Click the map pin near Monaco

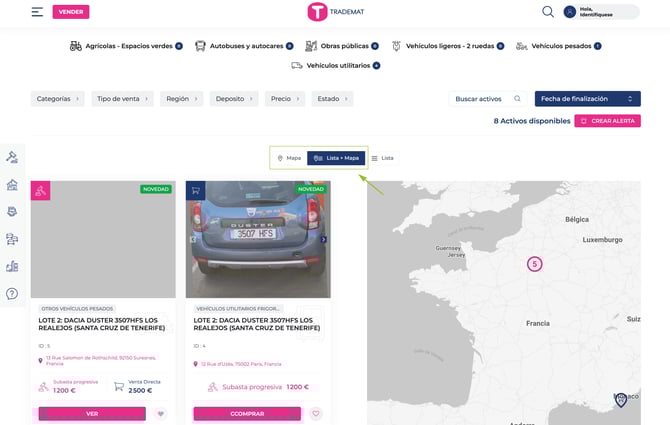[x=621, y=400]
